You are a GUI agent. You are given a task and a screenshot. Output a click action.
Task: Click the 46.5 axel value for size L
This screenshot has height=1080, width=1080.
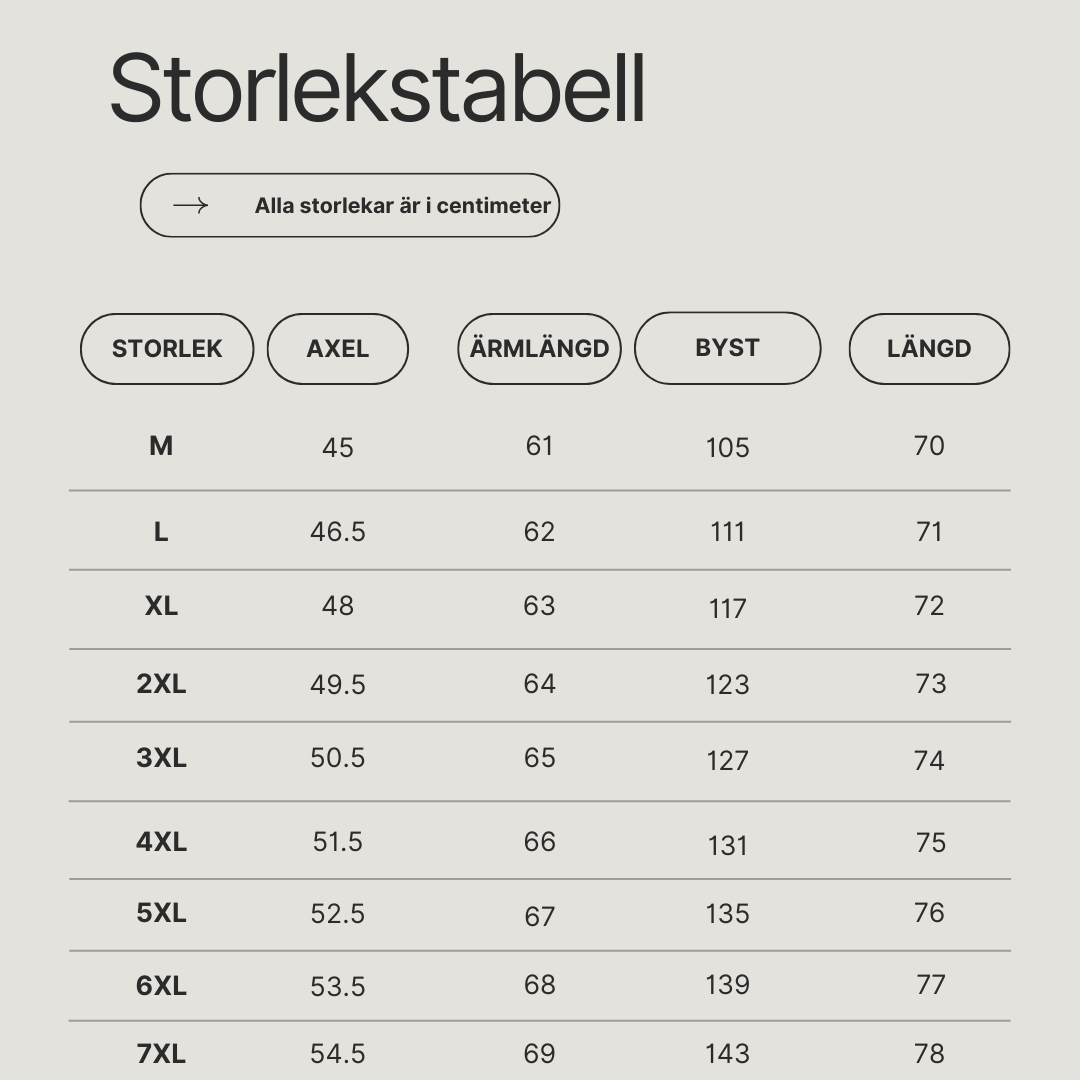tap(338, 532)
